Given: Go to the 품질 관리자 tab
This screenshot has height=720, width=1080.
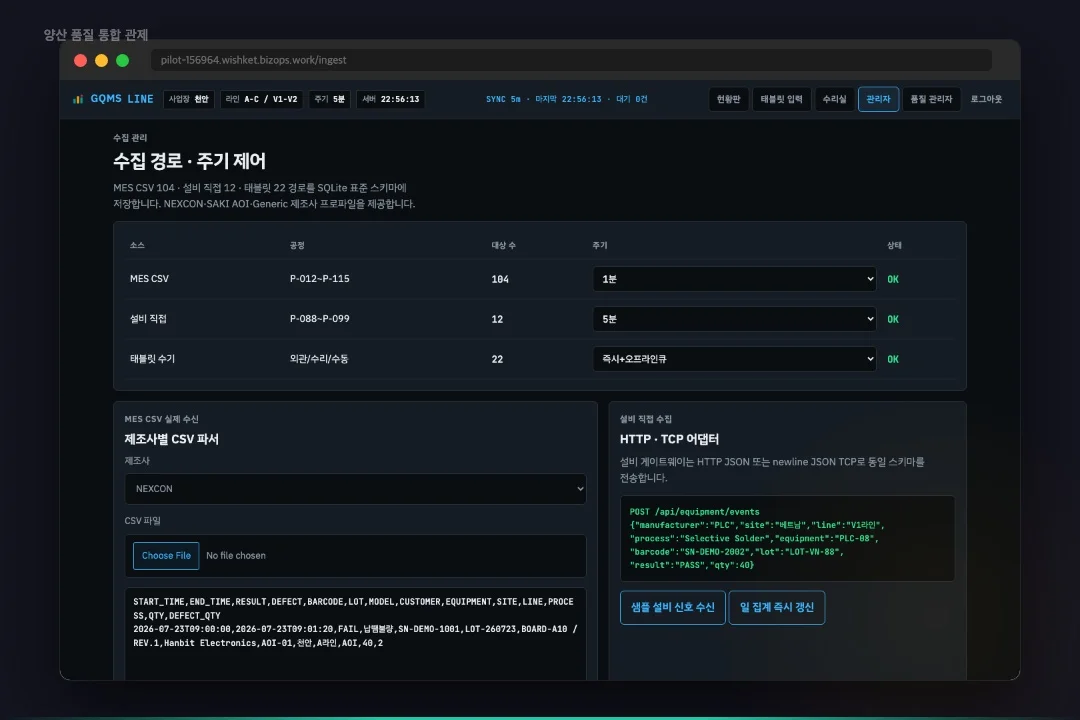Looking at the screenshot, I should [x=931, y=99].
